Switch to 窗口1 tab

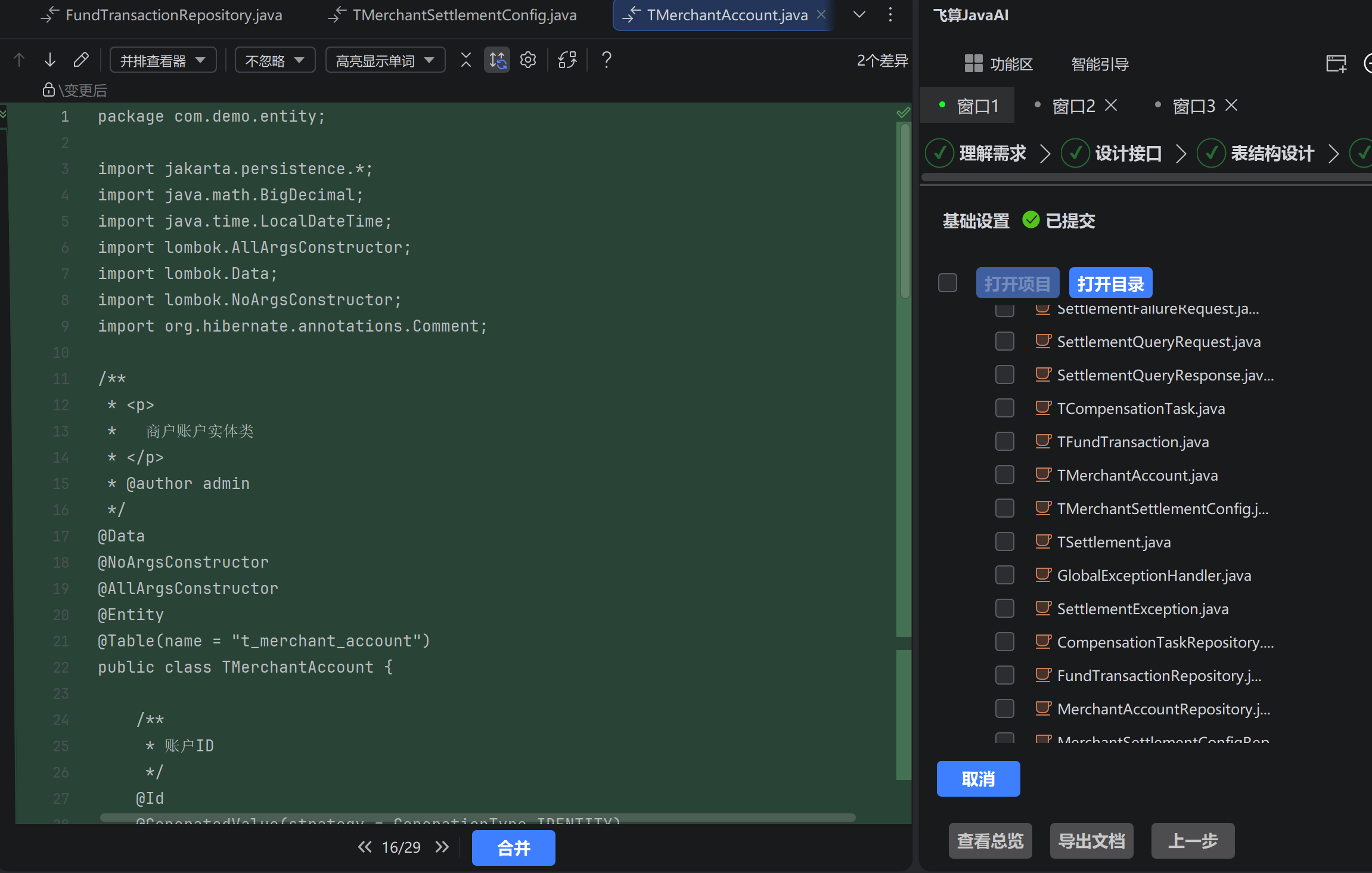coord(968,106)
